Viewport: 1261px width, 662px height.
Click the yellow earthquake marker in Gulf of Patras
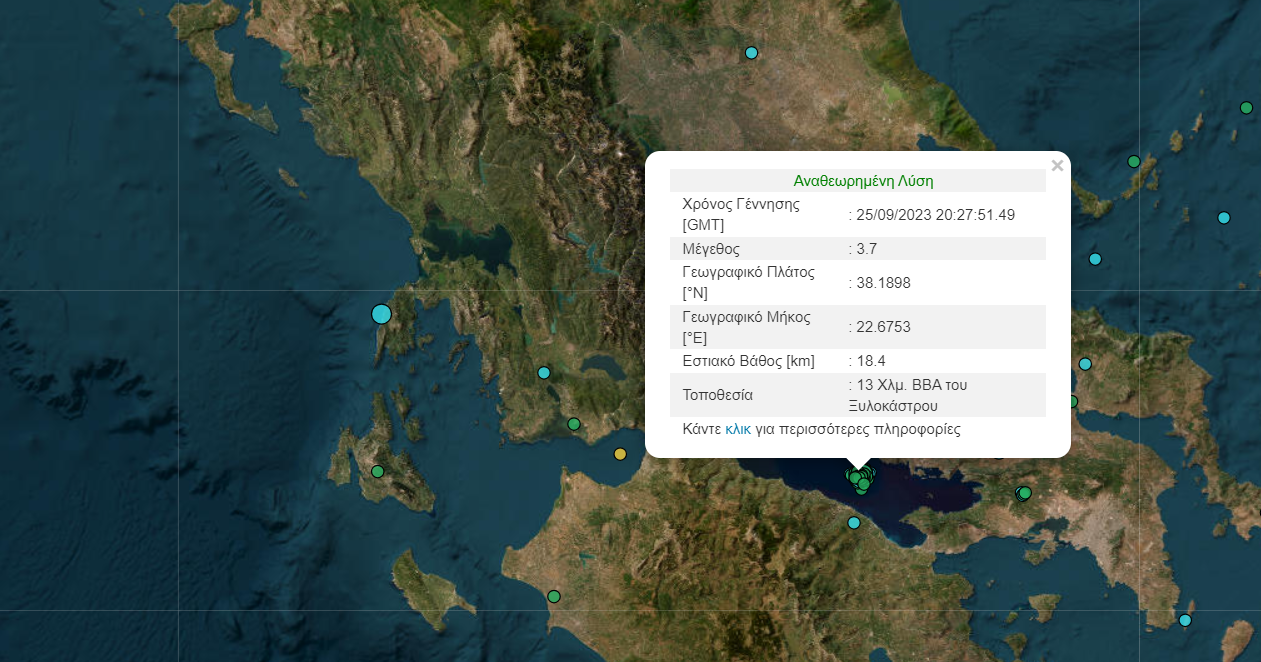click(x=620, y=454)
